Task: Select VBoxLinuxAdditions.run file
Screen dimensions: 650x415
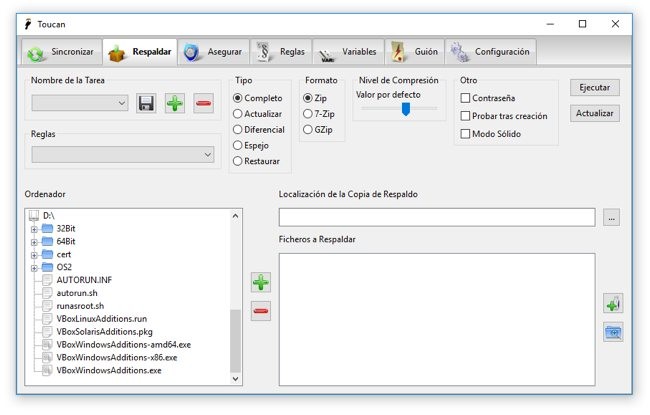Action: [x=102, y=319]
